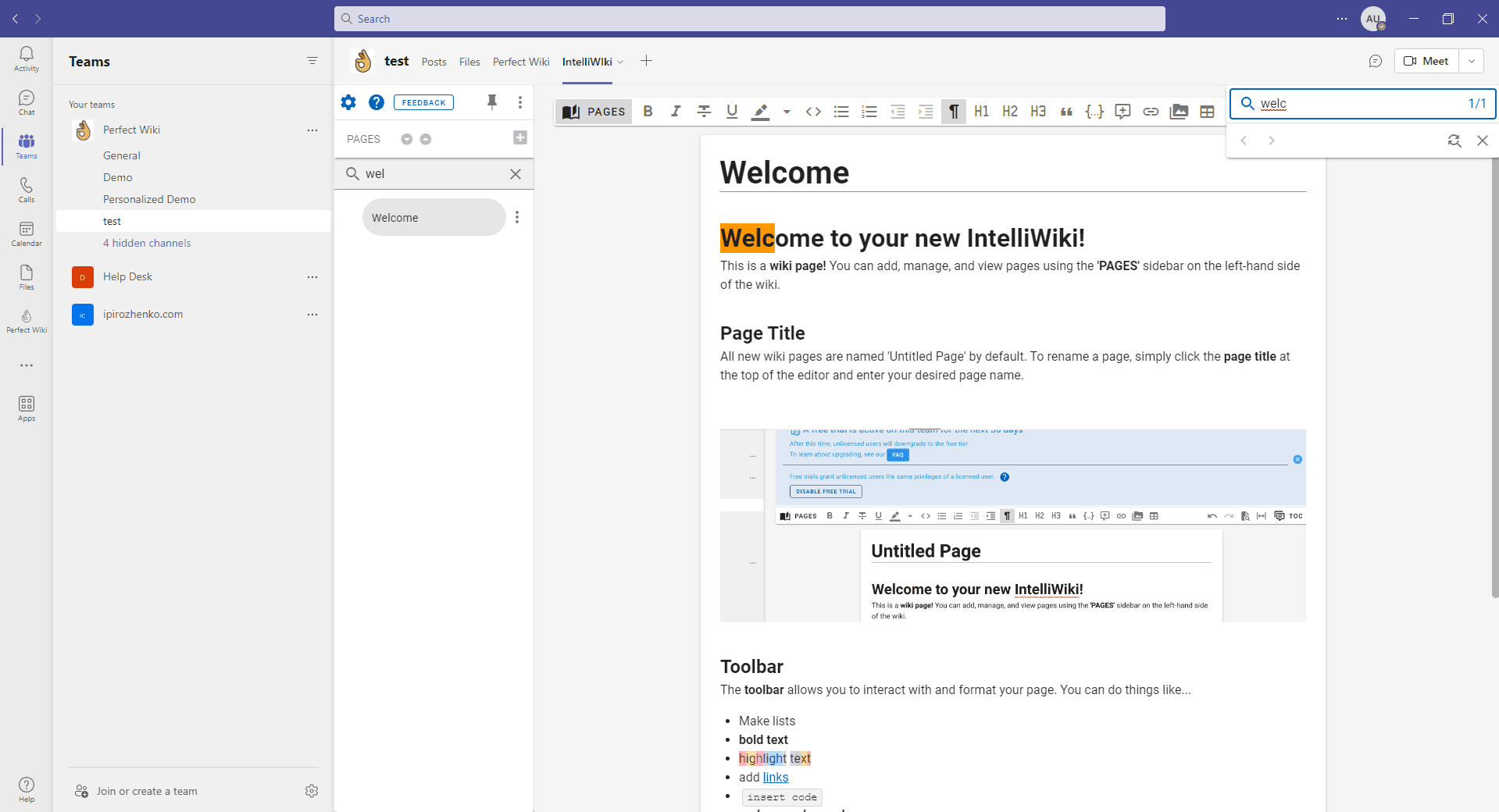Click Join or create a team

coord(147,791)
